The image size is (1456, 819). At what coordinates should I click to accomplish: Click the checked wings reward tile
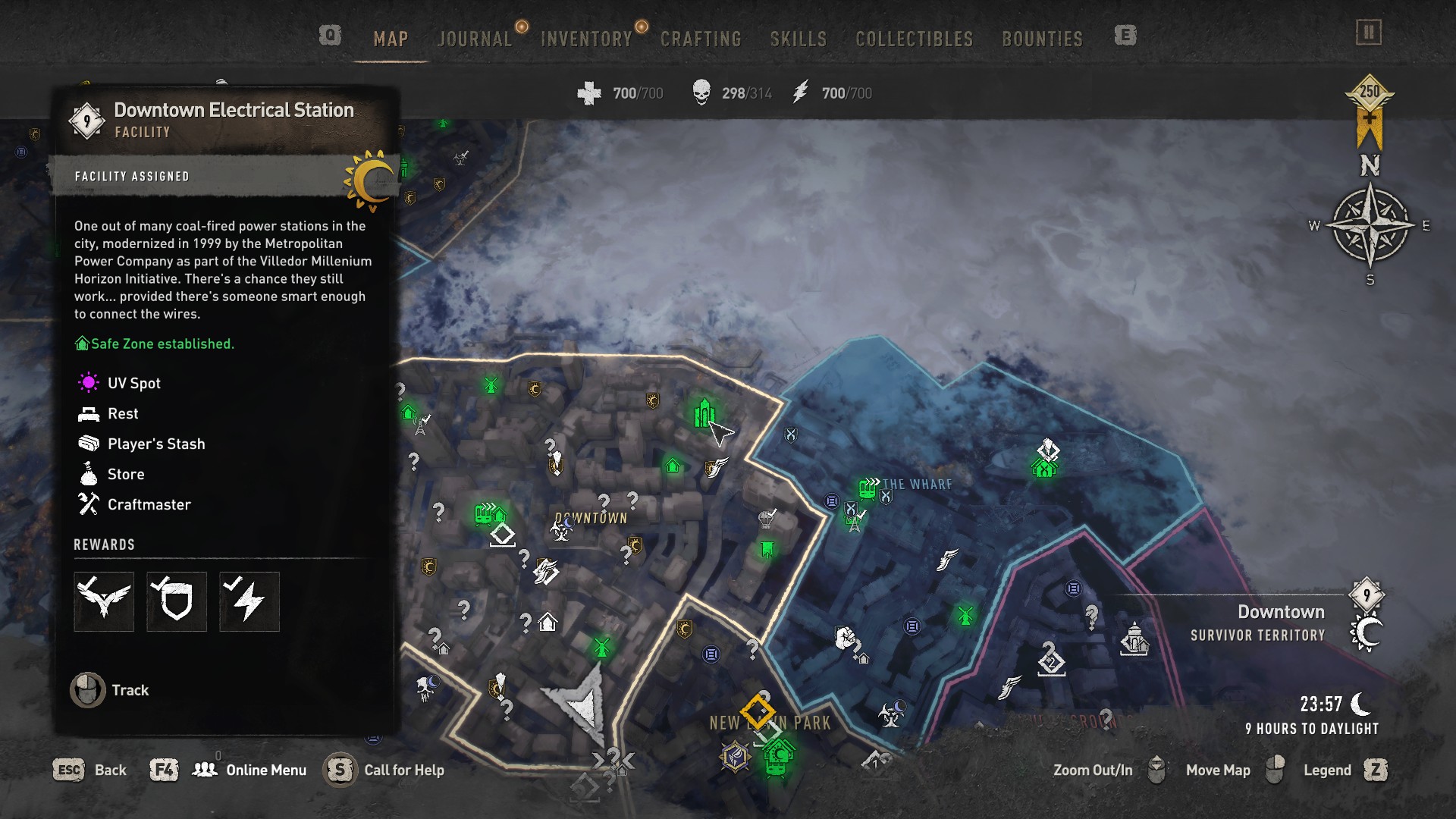[104, 601]
